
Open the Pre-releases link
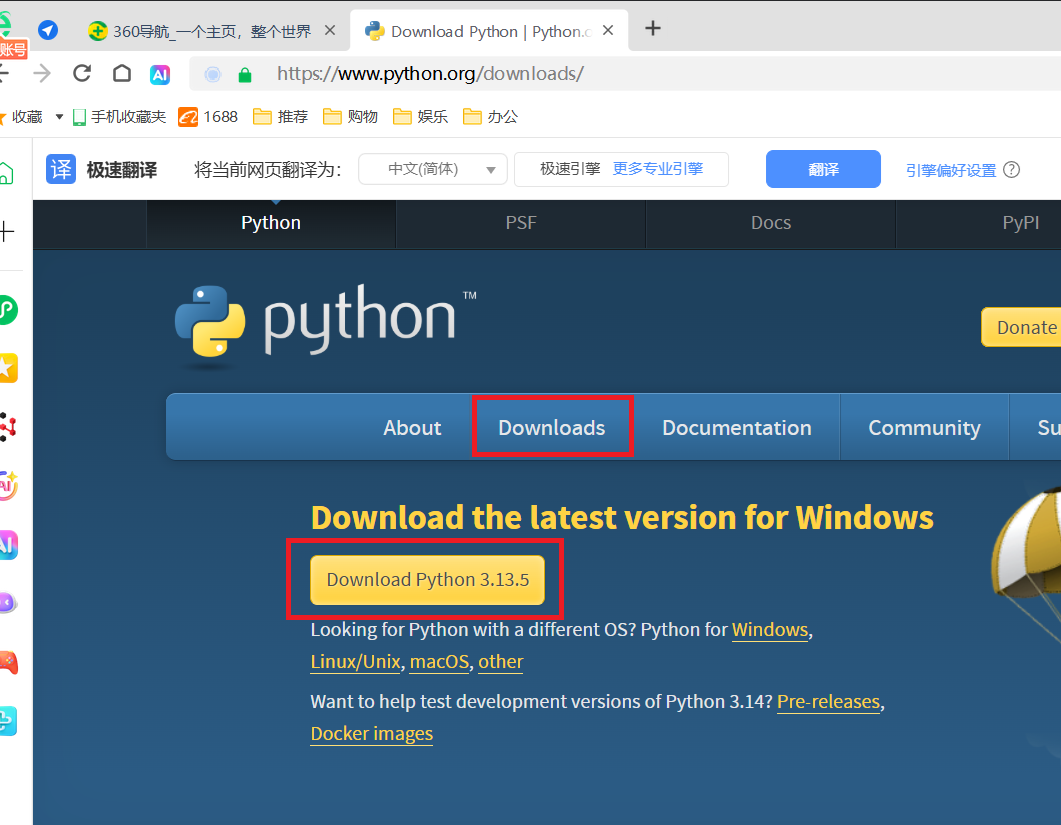[828, 702]
